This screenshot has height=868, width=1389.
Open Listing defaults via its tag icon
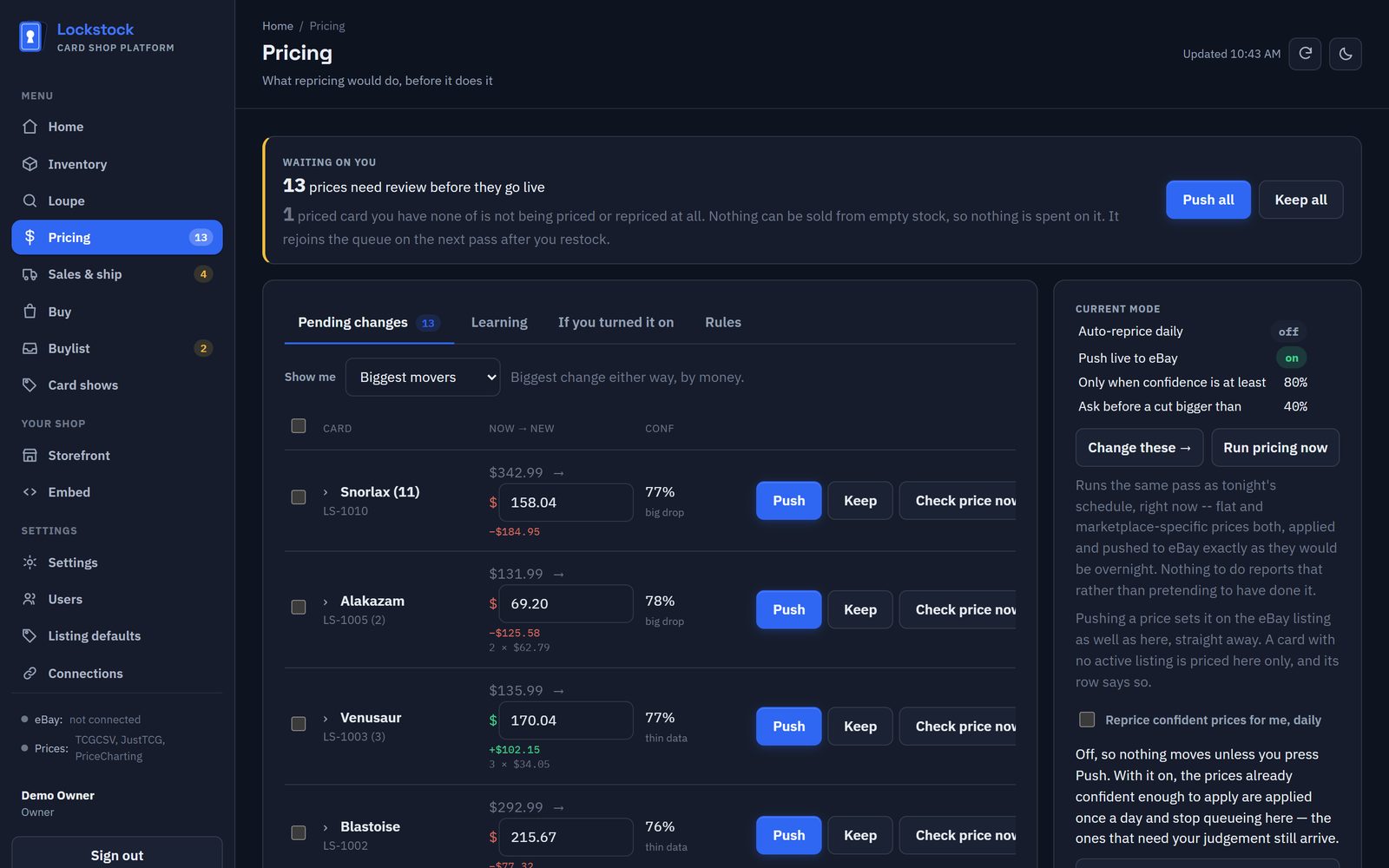tap(30, 636)
